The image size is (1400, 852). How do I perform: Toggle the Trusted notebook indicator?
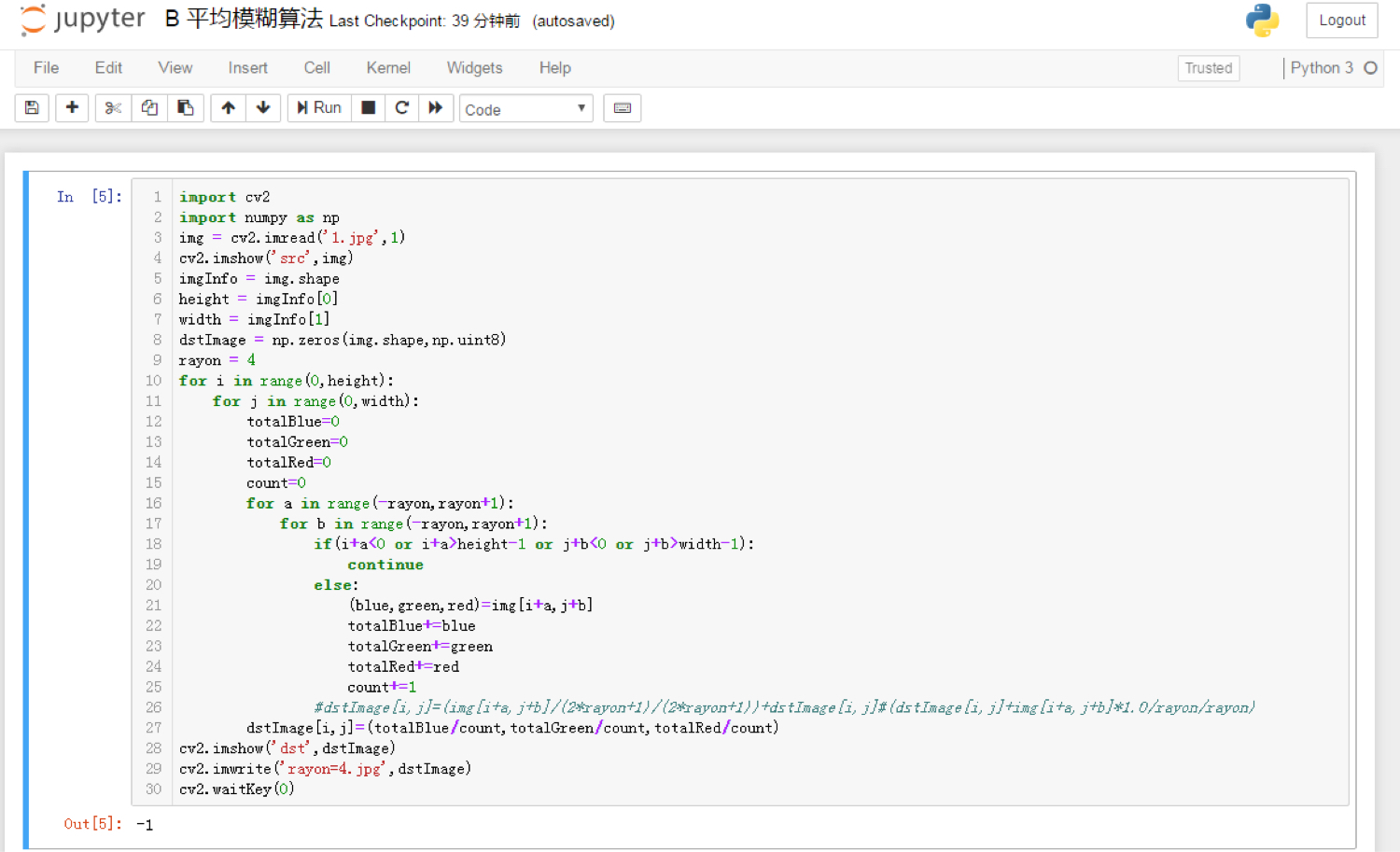tap(1208, 68)
